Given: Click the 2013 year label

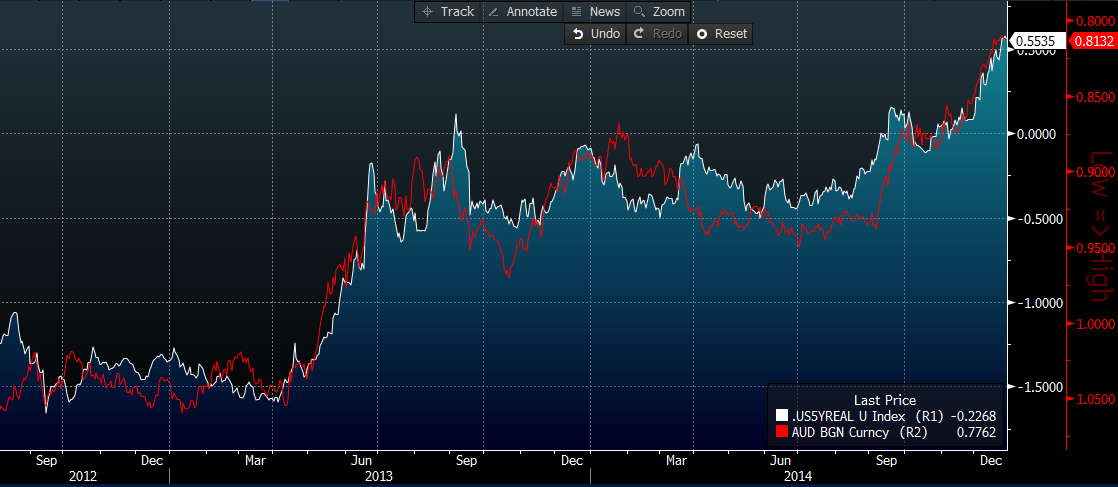Looking at the screenshot, I should pyautogui.click(x=378, y=476).
